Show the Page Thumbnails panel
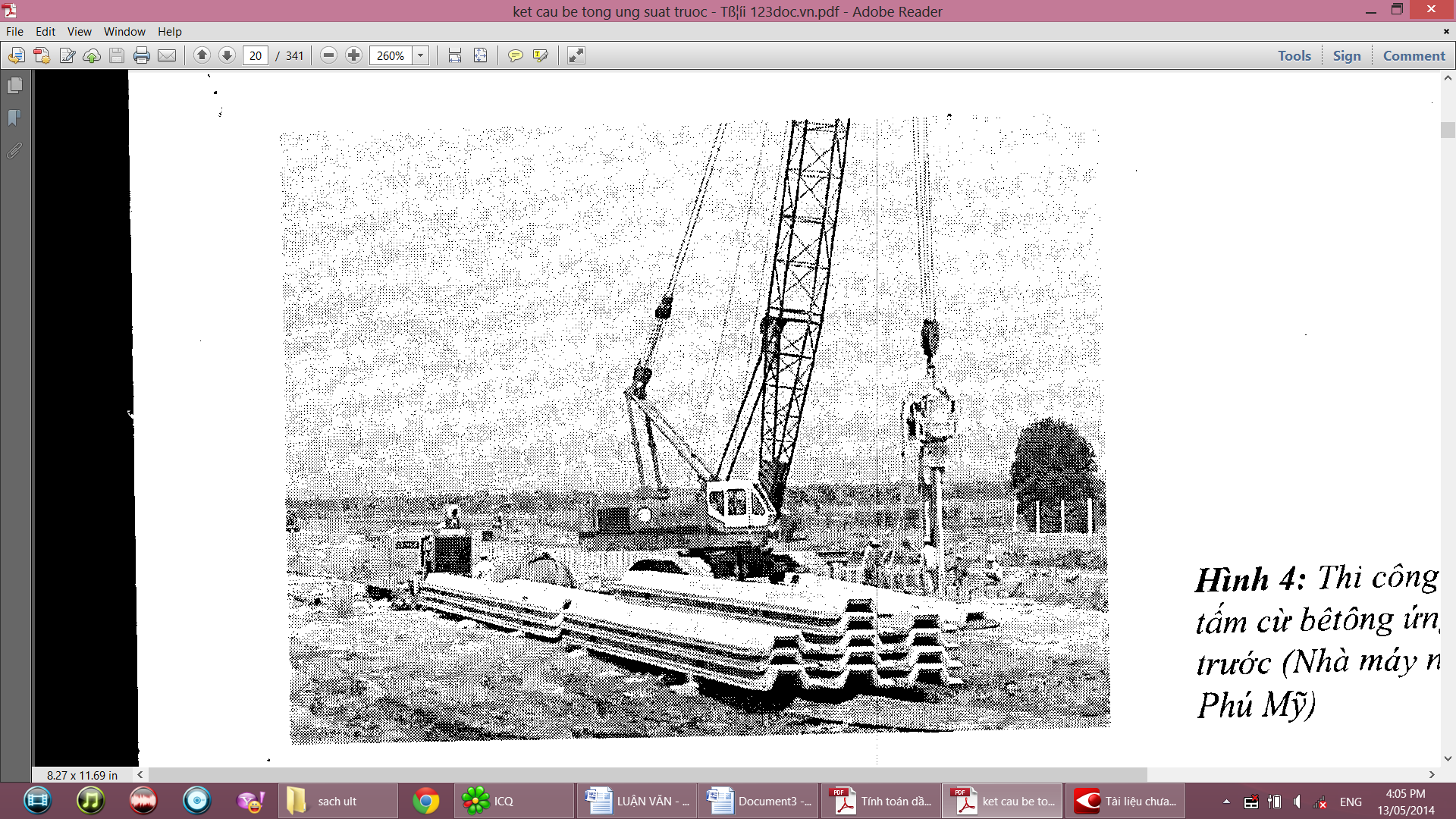The width and height of the screenshot is (1456, 819). [14, 86]
